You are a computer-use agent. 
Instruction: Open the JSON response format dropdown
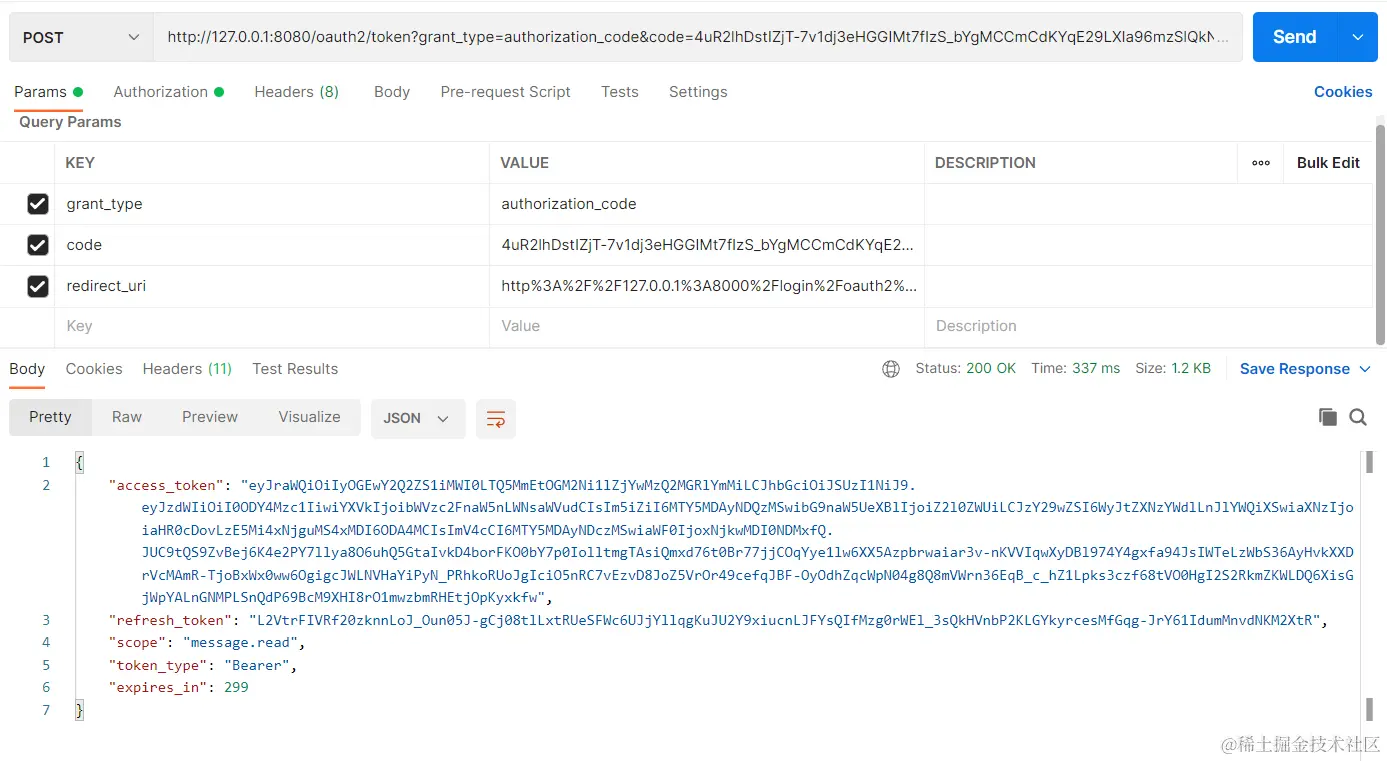coord(417,419)
